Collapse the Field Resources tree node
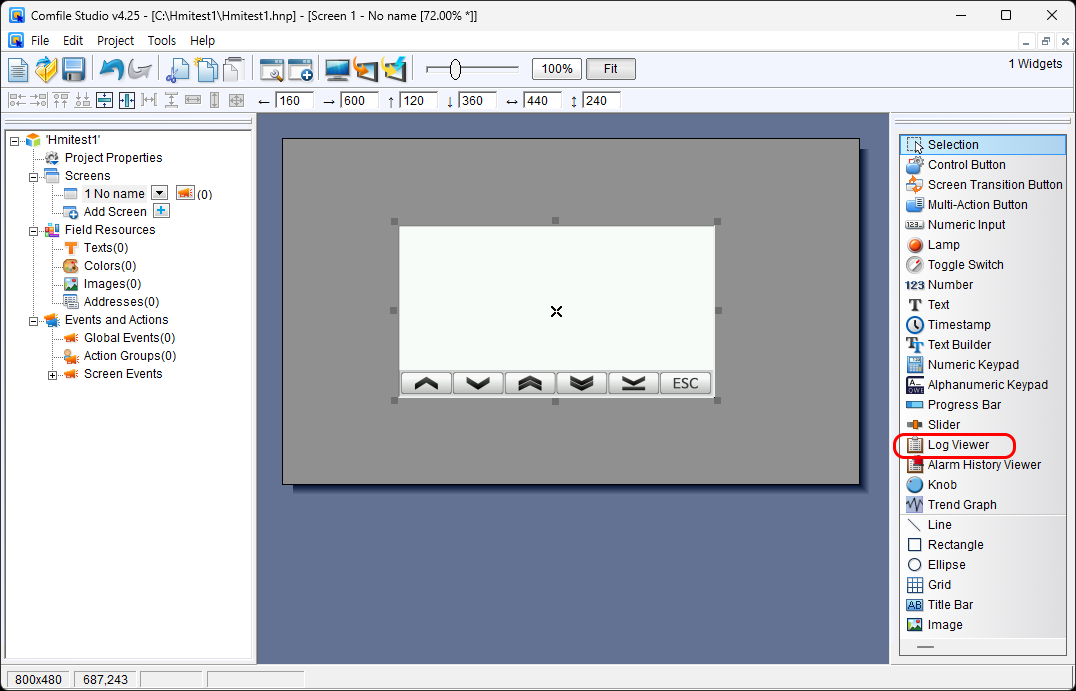This screenshot has height=691, width=1076. pos(33,231)
